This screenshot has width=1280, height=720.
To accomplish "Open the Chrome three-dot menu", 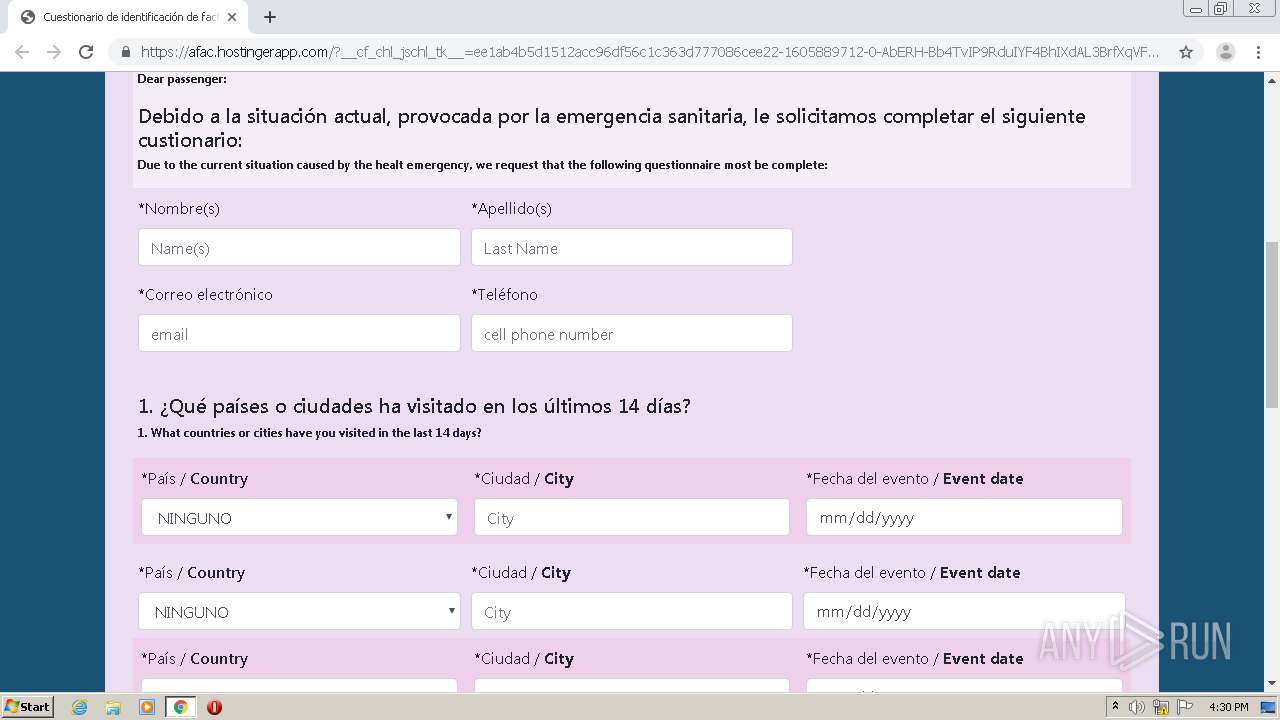I will (x=1258, y=52).
